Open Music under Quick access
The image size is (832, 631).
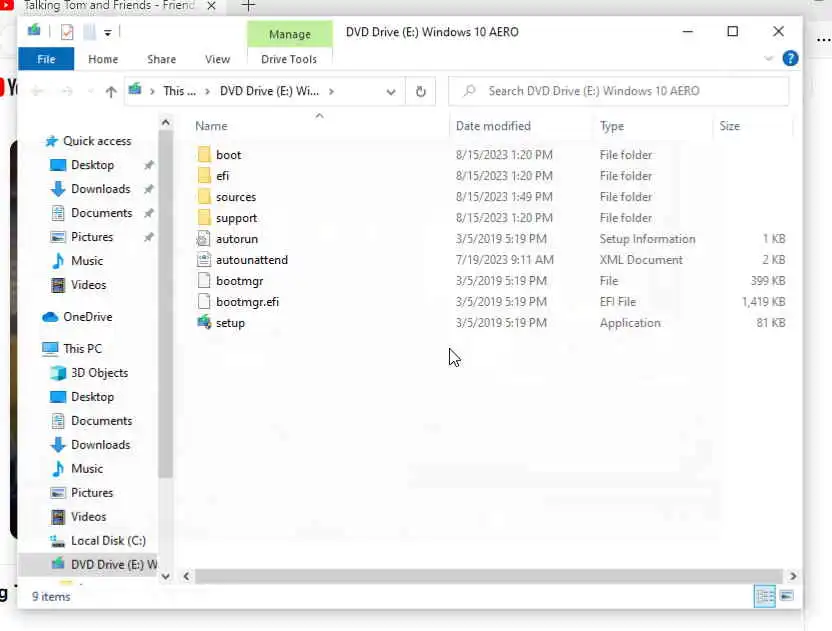pos(87,261)
